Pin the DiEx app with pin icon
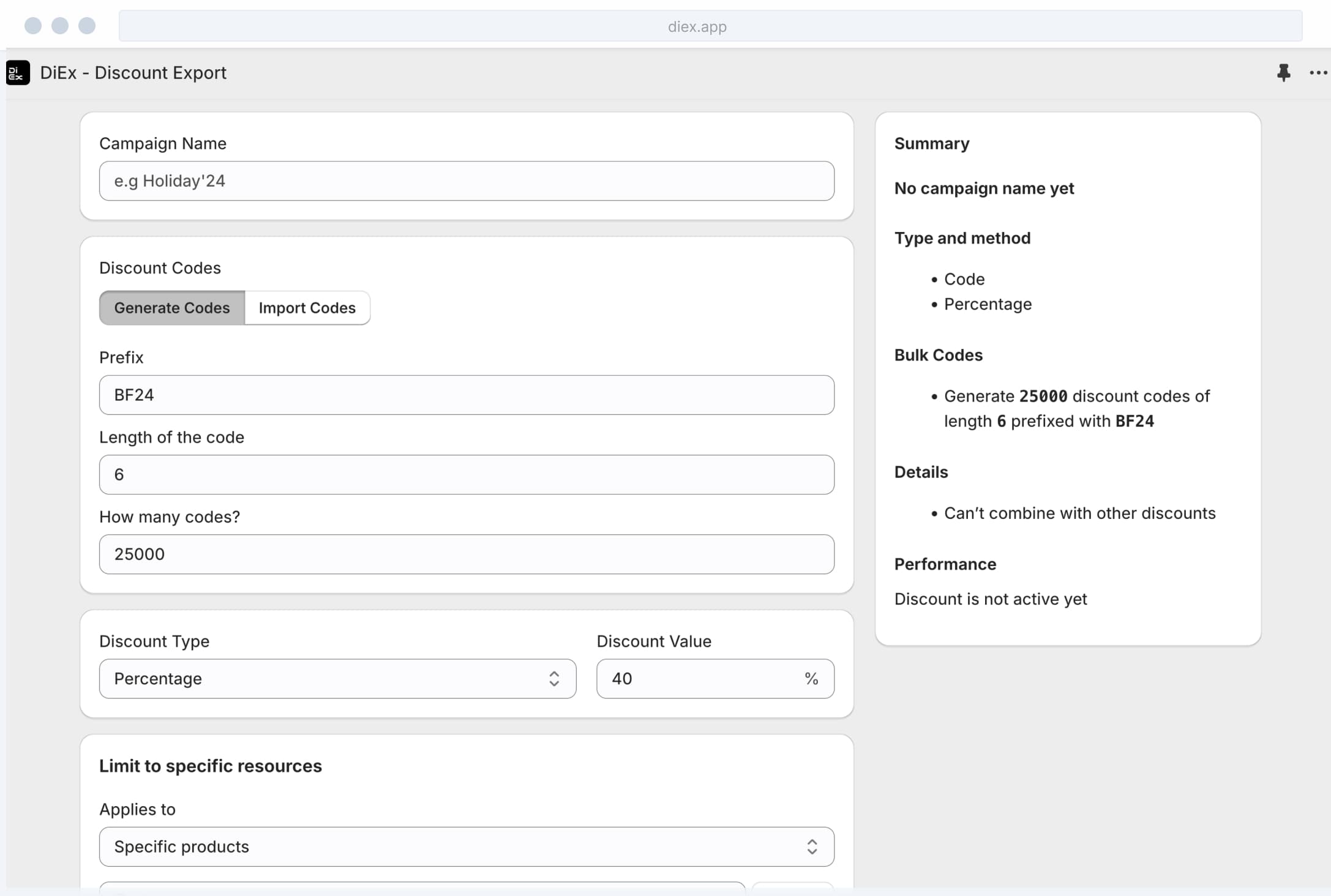 (1283, 73)
